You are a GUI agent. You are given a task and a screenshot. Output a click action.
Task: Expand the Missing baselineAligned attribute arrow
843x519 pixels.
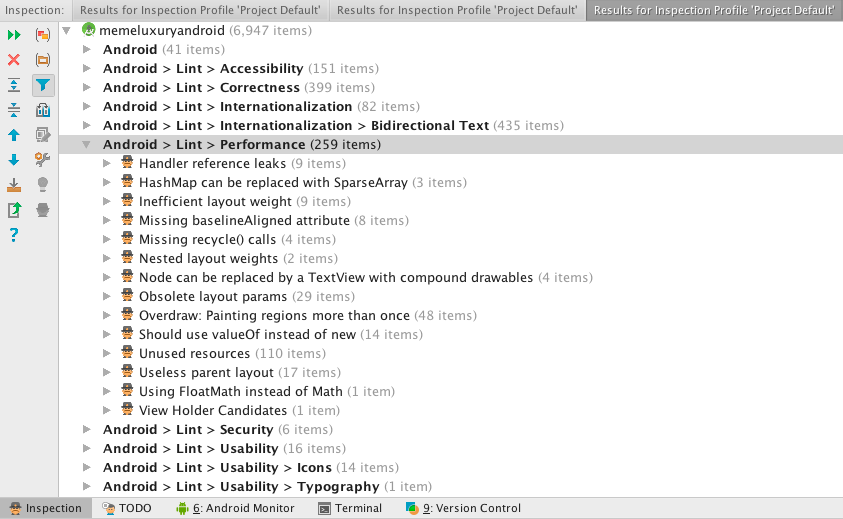point(107,220)
